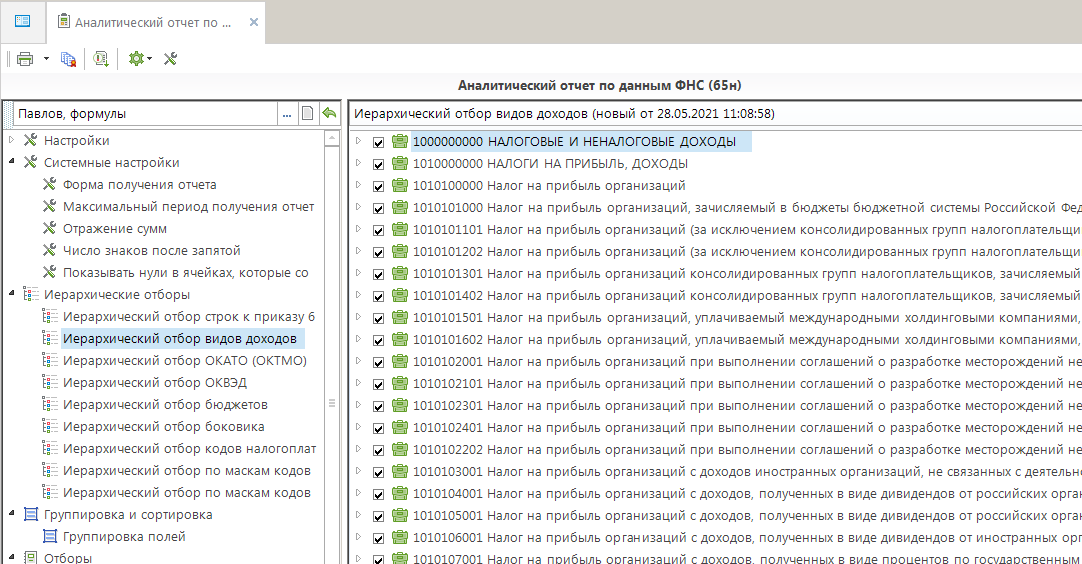The image size is (1082, 564).
Task: Collapse Группировка и сортировка node
Action: [12, 514]
